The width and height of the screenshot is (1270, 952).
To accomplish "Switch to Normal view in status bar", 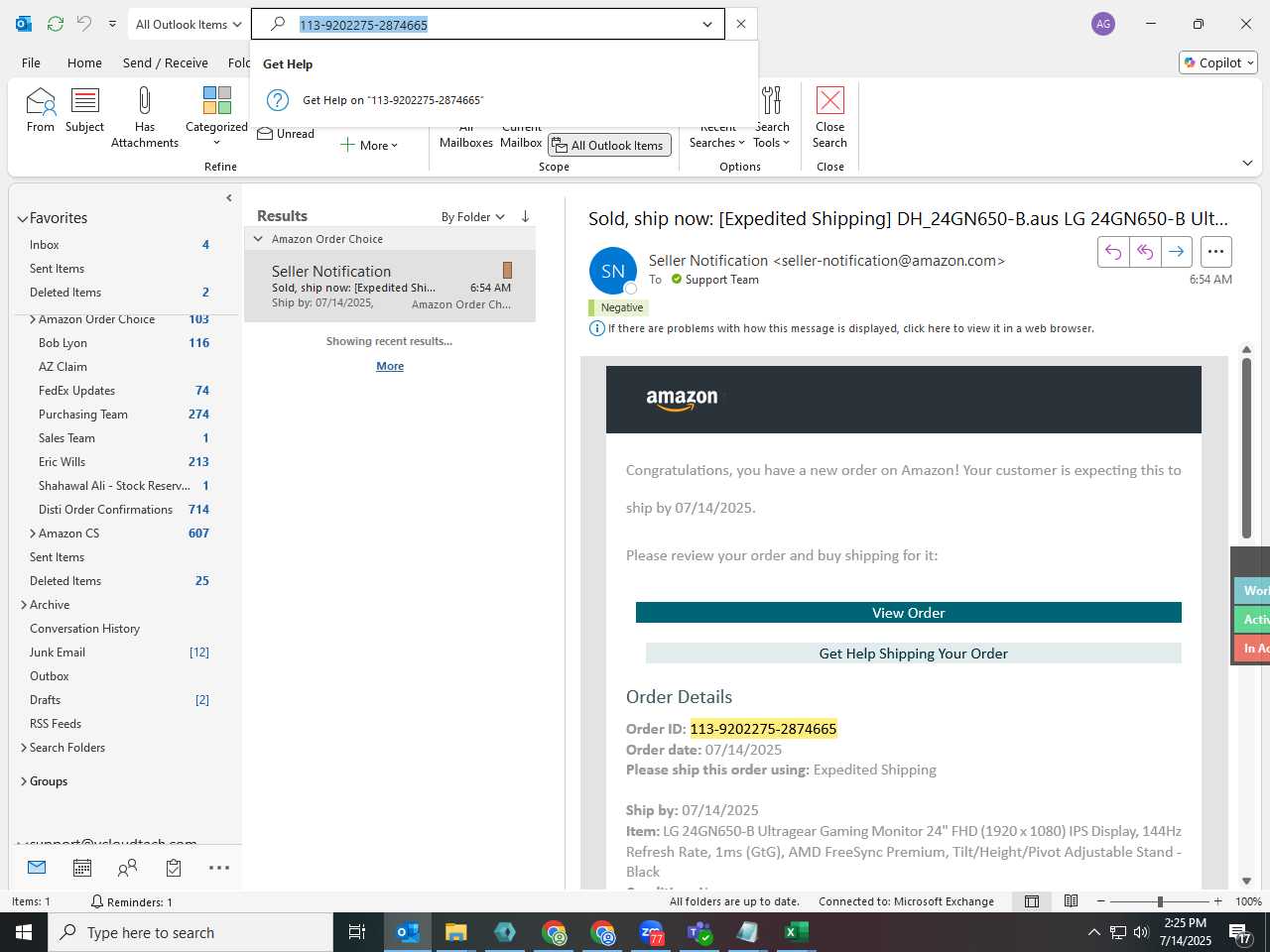I will pos(1032,901).
